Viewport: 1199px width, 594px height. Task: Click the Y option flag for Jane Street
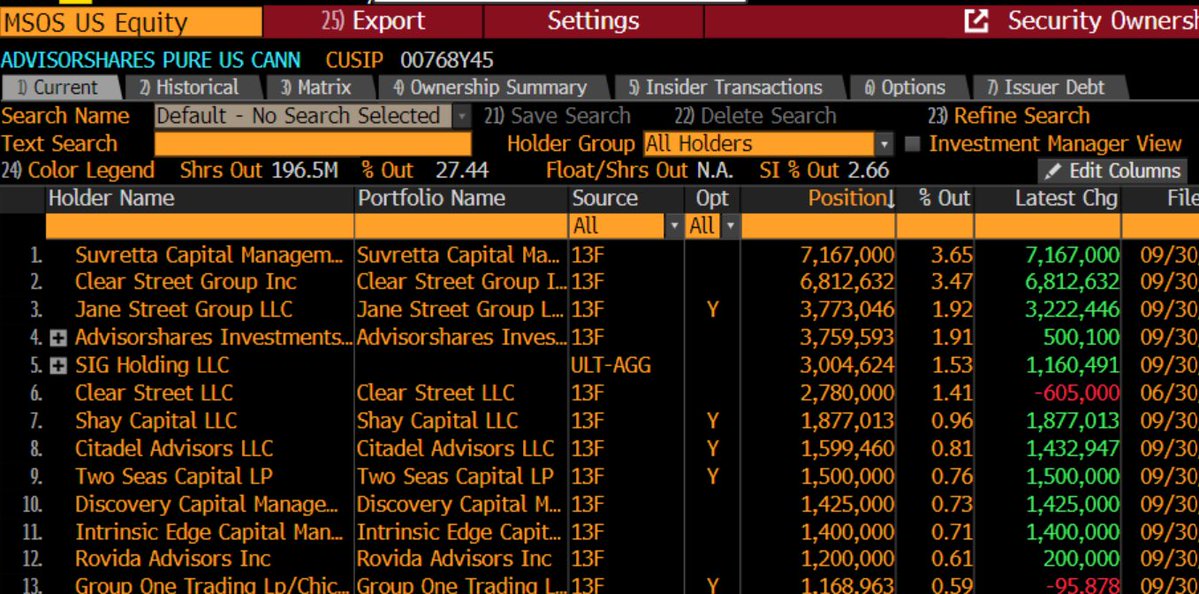click(713, 310)
